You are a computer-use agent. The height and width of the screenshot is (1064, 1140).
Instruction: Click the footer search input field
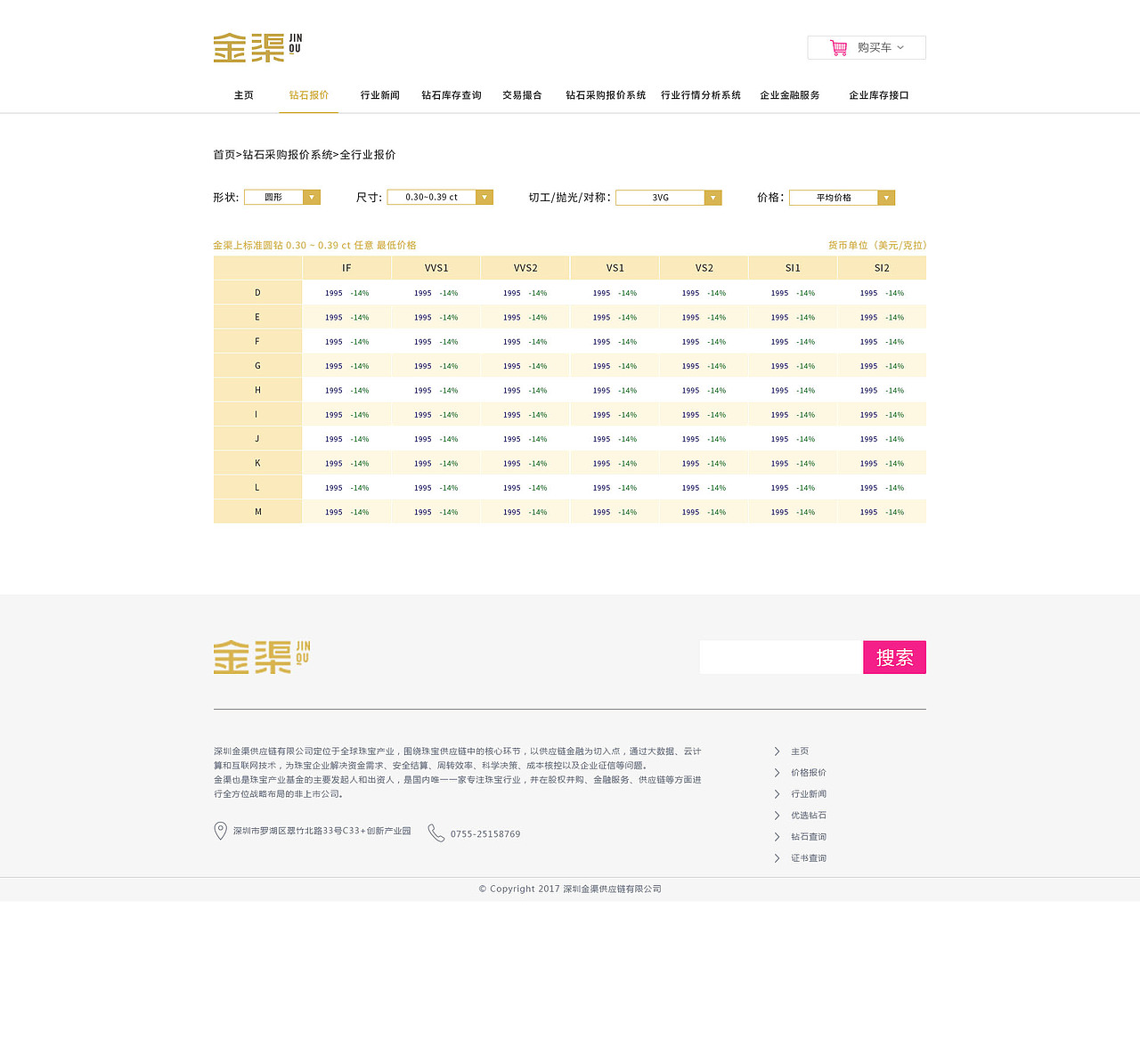[781, 657]
